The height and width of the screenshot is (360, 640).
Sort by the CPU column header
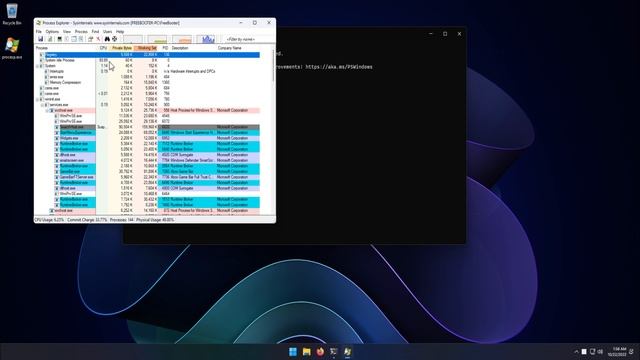click(x=102, y=48)
